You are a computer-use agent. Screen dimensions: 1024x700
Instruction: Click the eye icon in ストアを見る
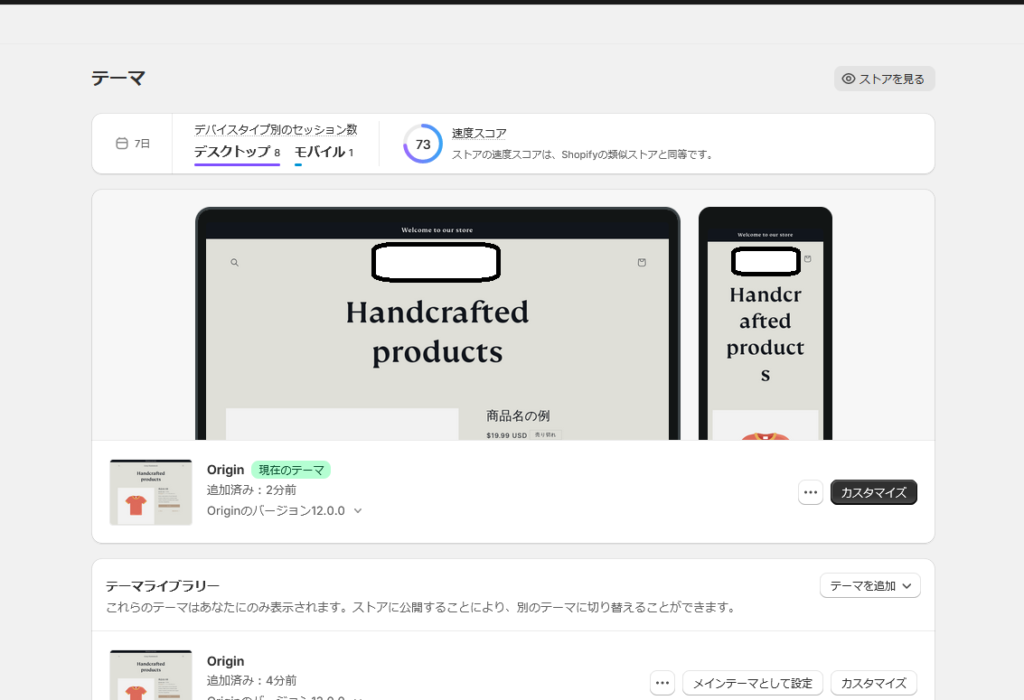pos(848,79)
